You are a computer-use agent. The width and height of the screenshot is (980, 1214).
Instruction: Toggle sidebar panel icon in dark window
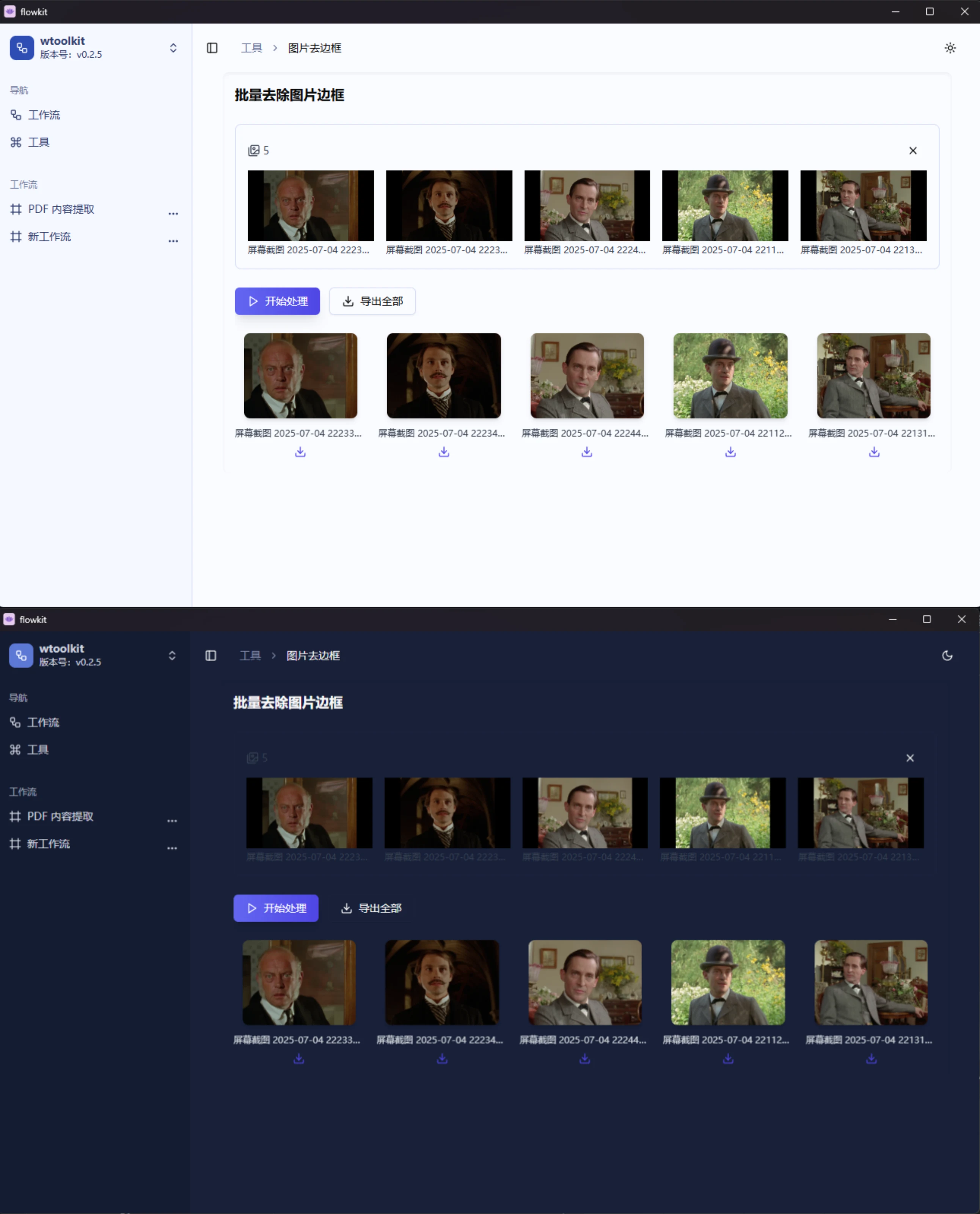(210, 656)
